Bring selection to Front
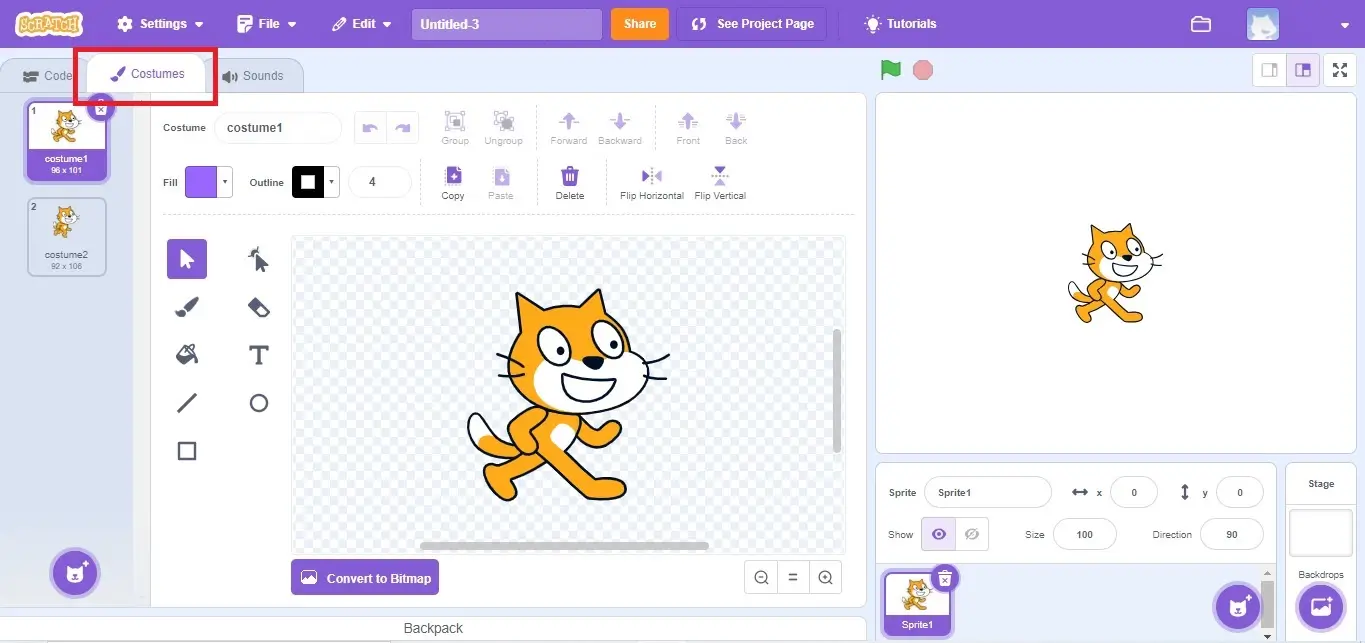 688,128
